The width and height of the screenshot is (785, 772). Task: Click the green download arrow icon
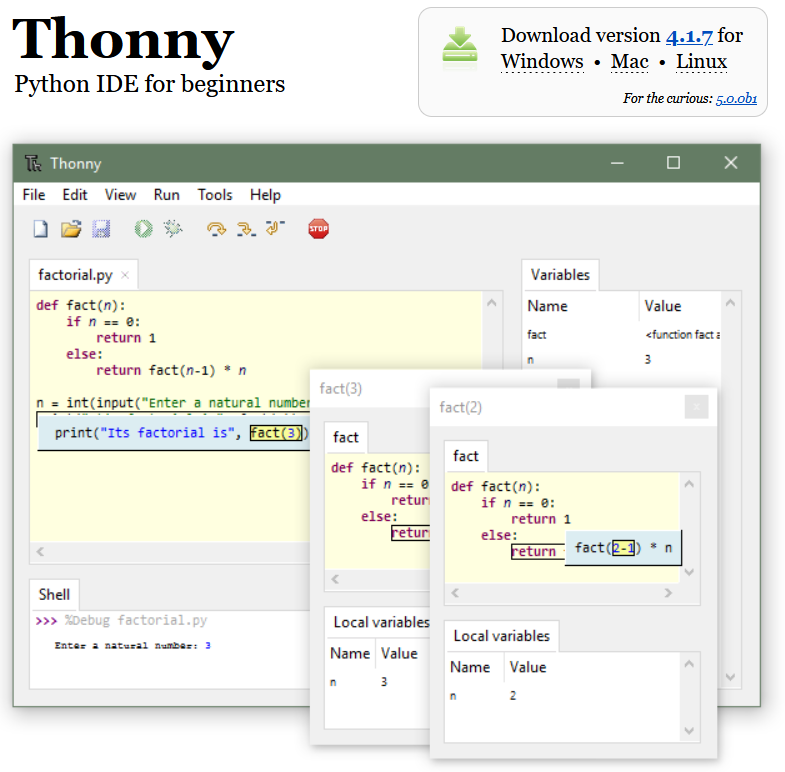tap(460, 48)
